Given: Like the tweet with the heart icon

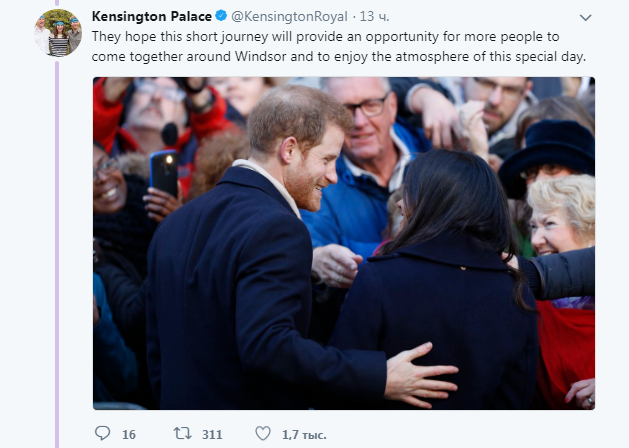Looking at the screenshot, I should coord(263,434).
